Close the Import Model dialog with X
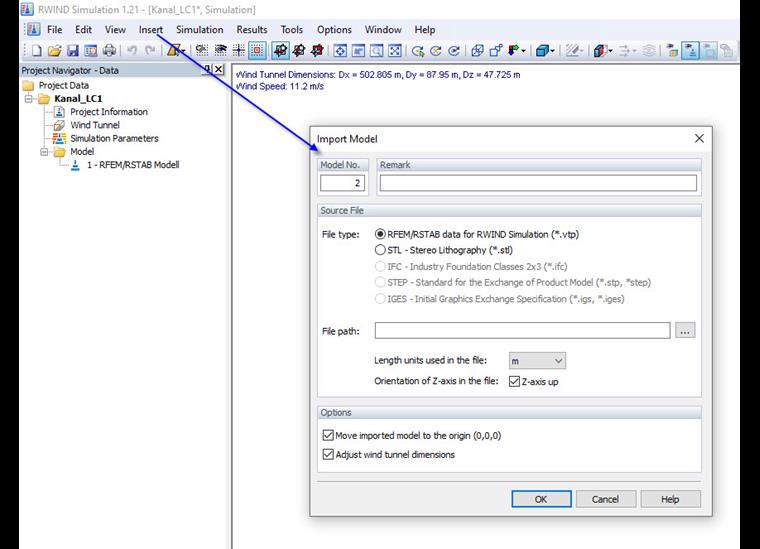Screen dimensions: 760x549 point(699,139)
